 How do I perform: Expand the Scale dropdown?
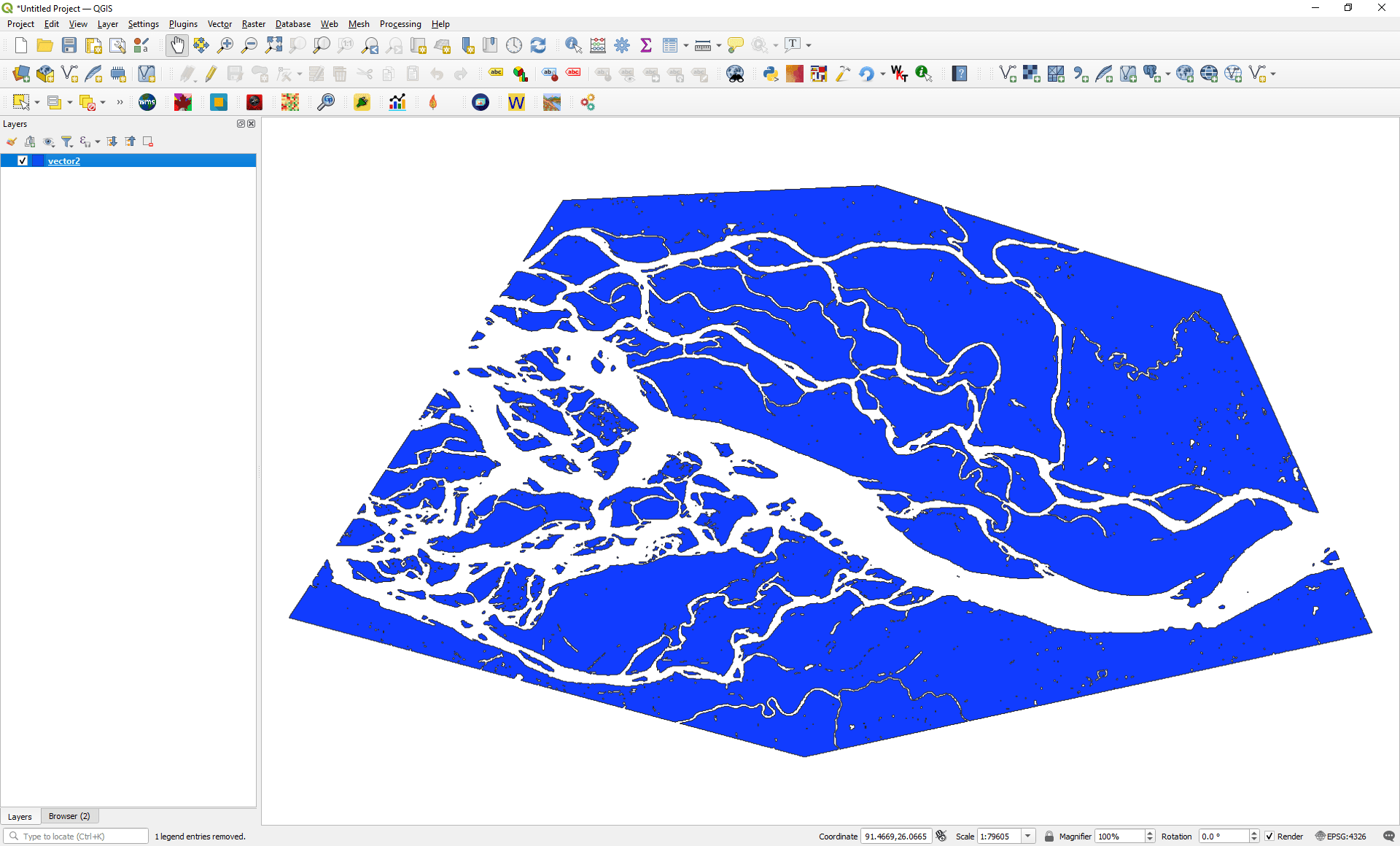1028,837
